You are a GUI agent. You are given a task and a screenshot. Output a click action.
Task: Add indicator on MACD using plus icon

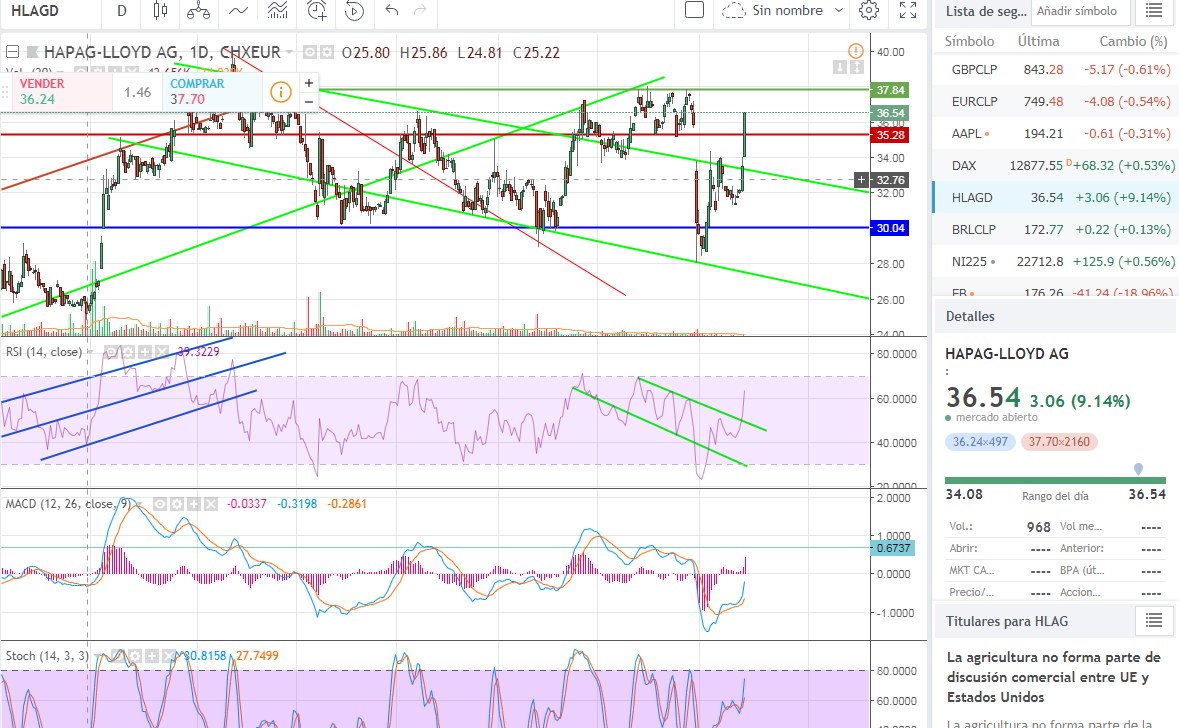(194, 504)
